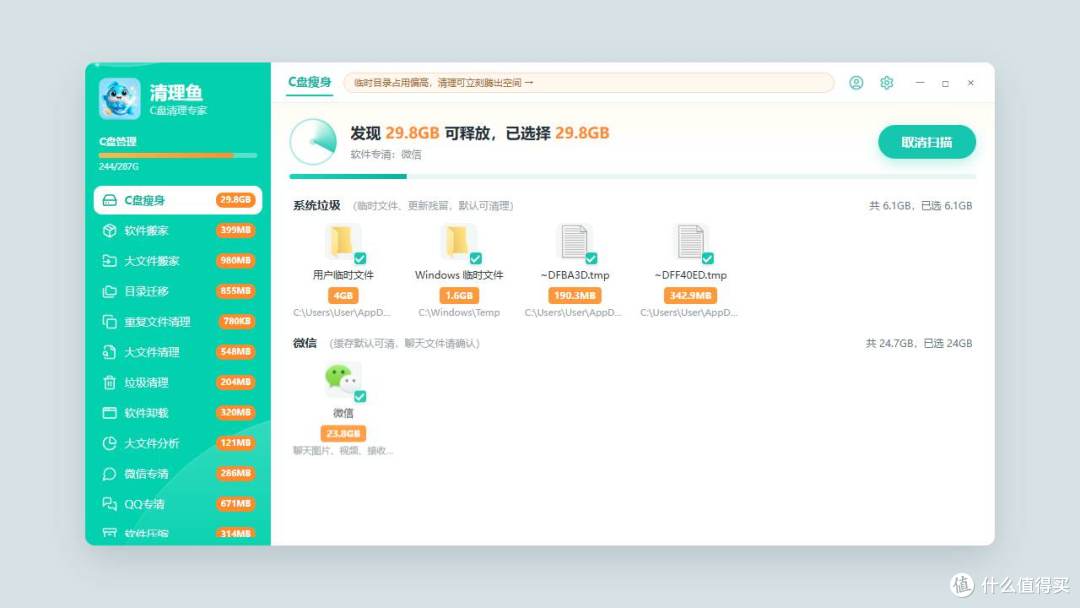Open the settings gear icon
Viewport: 1080px width, 608px height.
coord(886,83)
